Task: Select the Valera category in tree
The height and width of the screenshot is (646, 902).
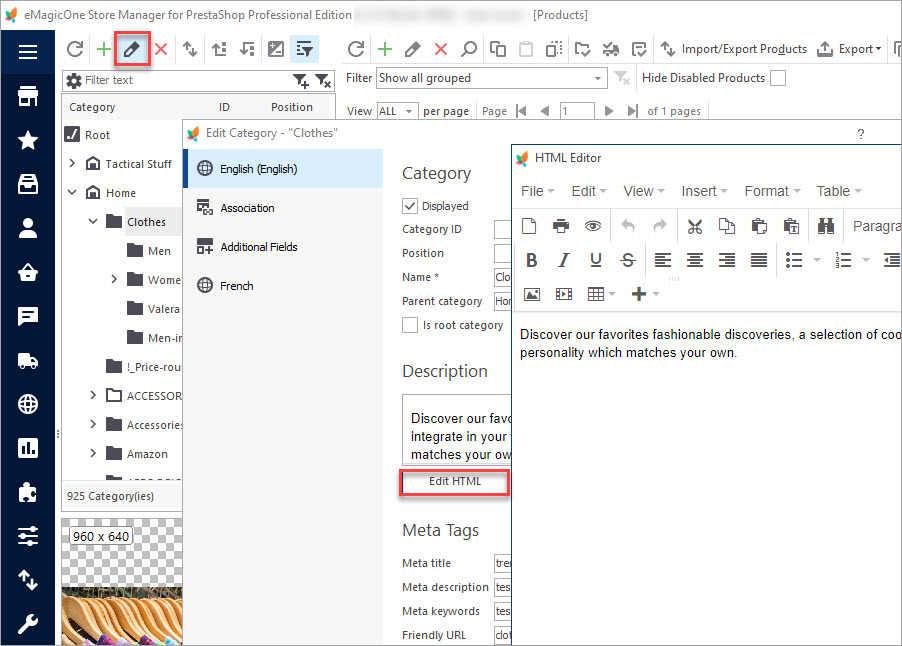Action: (x=163, y=309)
